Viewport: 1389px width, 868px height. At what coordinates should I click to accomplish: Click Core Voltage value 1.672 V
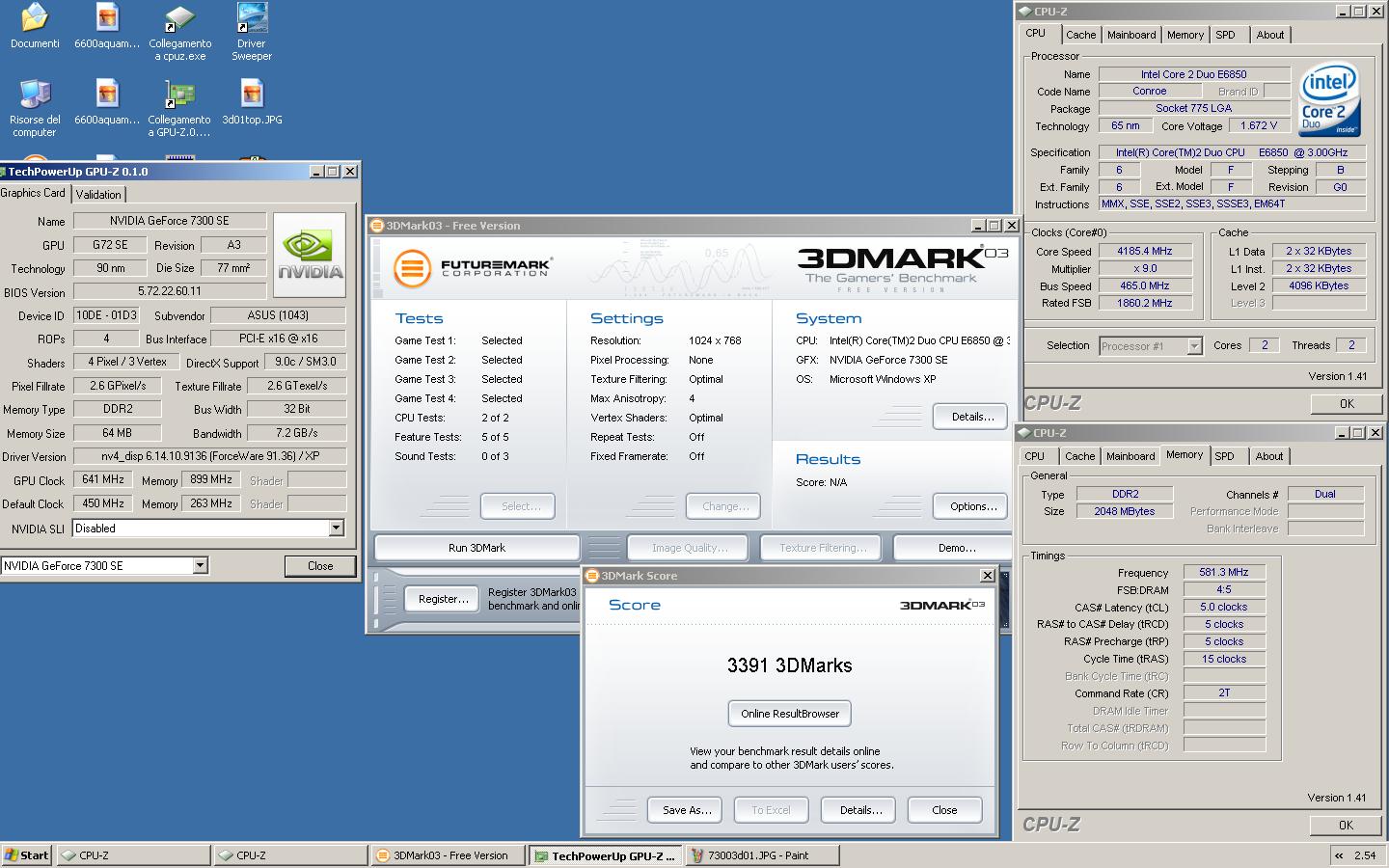1259,125
